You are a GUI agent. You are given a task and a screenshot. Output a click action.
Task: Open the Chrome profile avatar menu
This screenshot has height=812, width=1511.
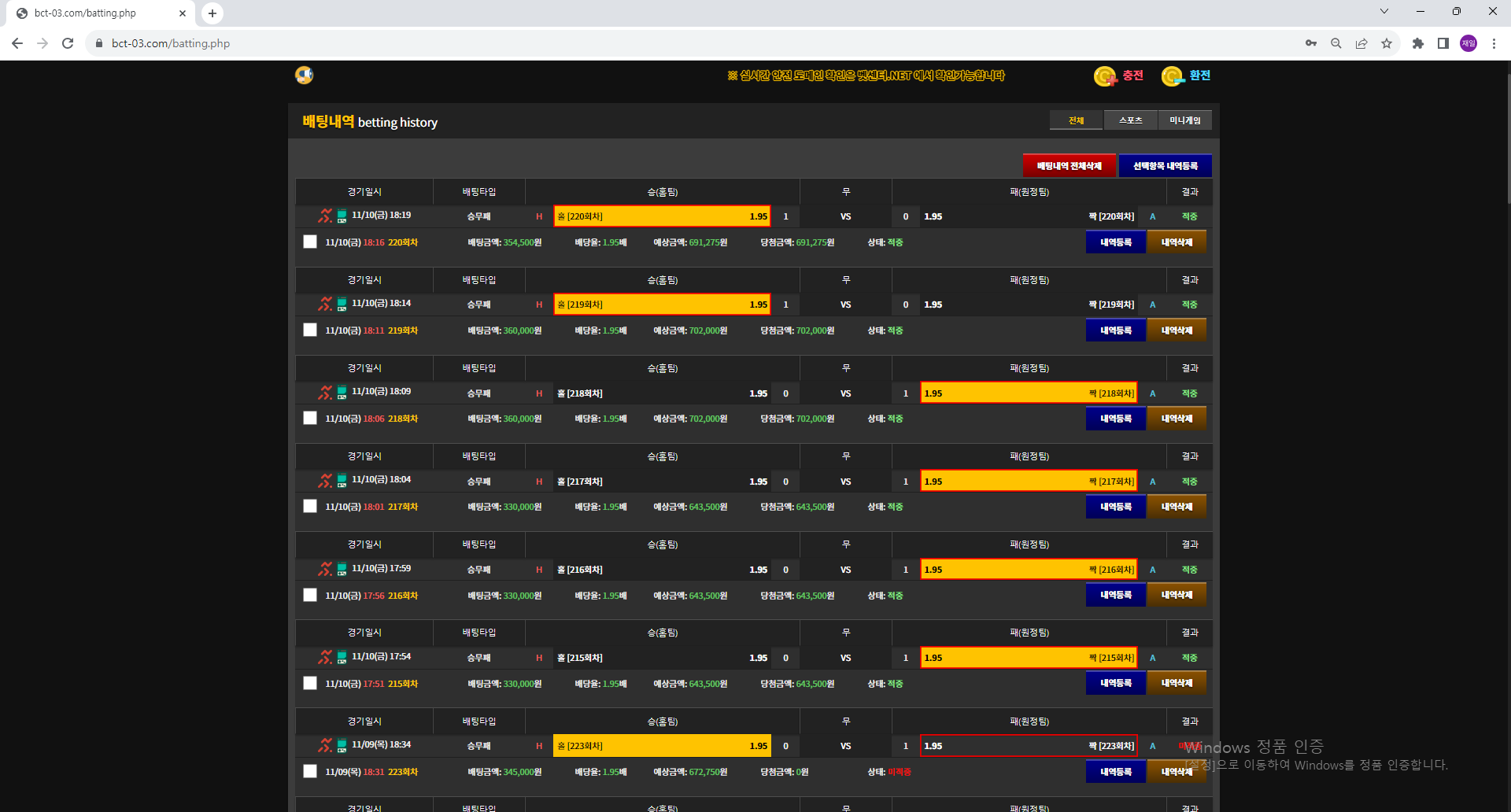pyautogui.click(x=1469, y=43)
